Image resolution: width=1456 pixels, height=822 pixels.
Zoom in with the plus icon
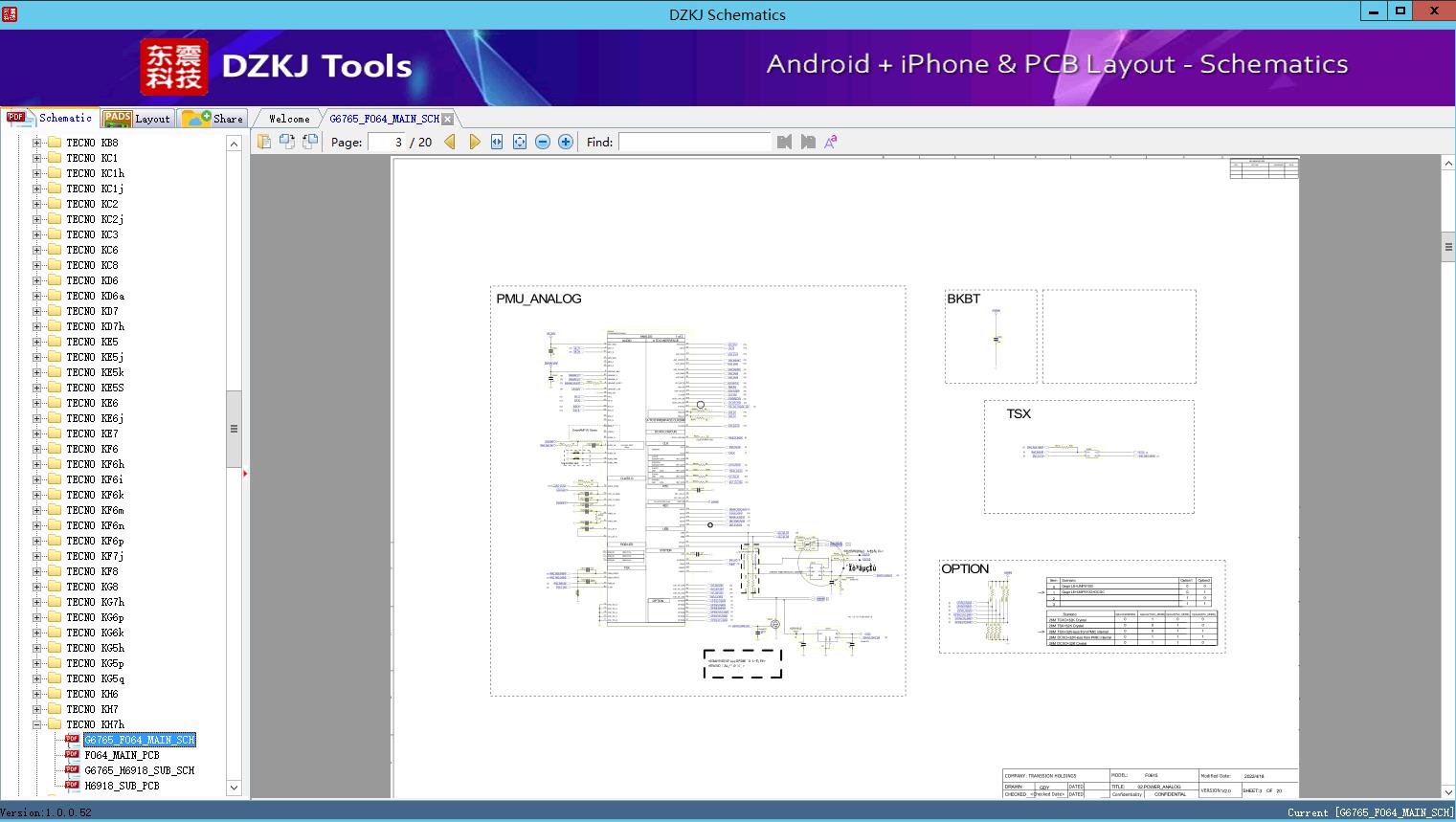pyautogui.click(x=566, y=142)
